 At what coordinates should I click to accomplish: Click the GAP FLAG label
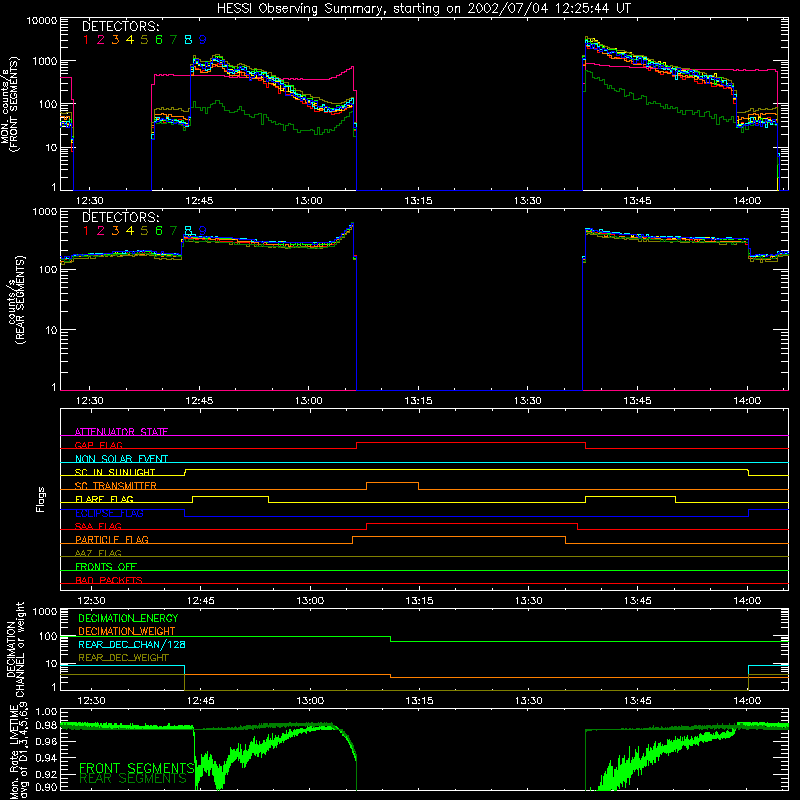pyautogui.click(x=98, y=445)
